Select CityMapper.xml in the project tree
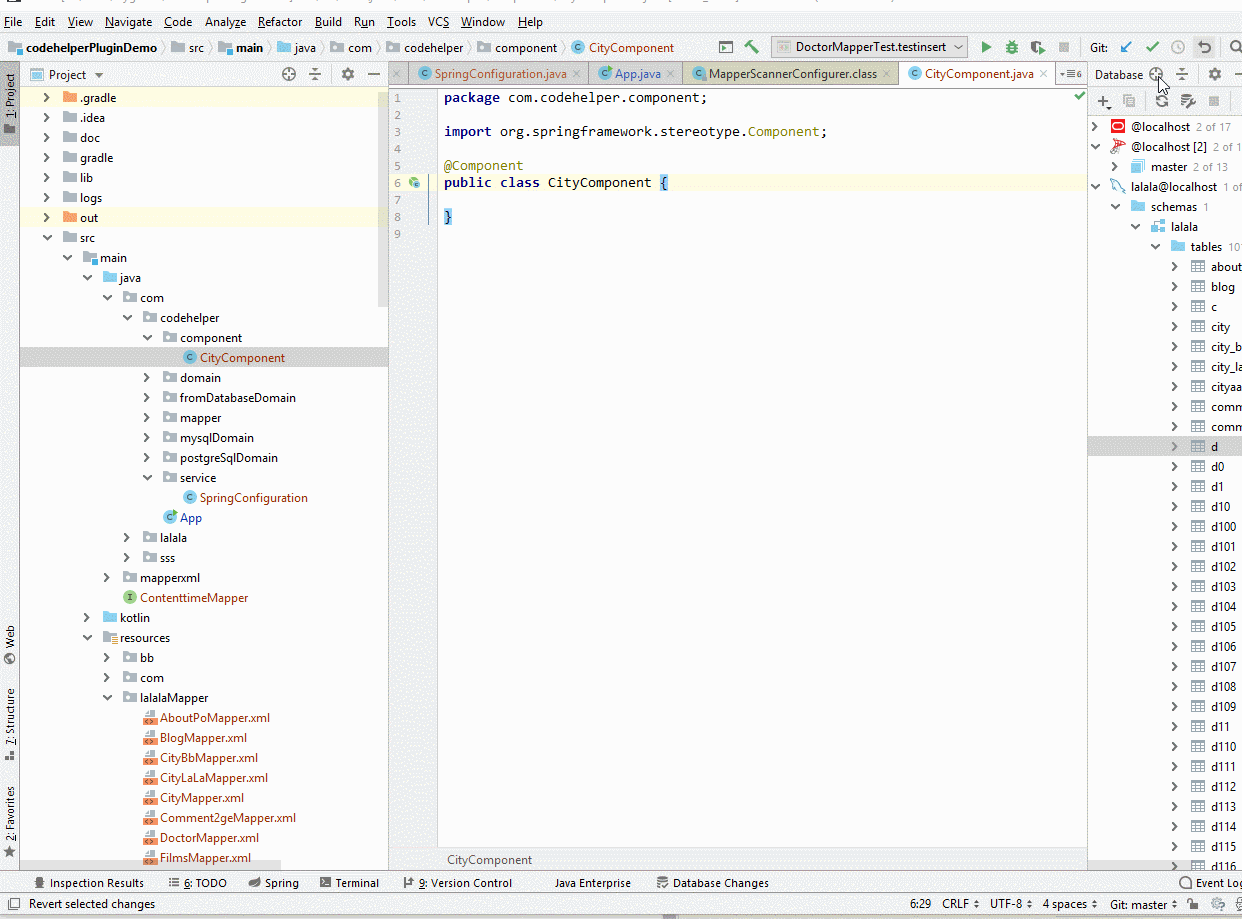The width and height of the screenshot is (1242, 919). click(x=201, y=798)
